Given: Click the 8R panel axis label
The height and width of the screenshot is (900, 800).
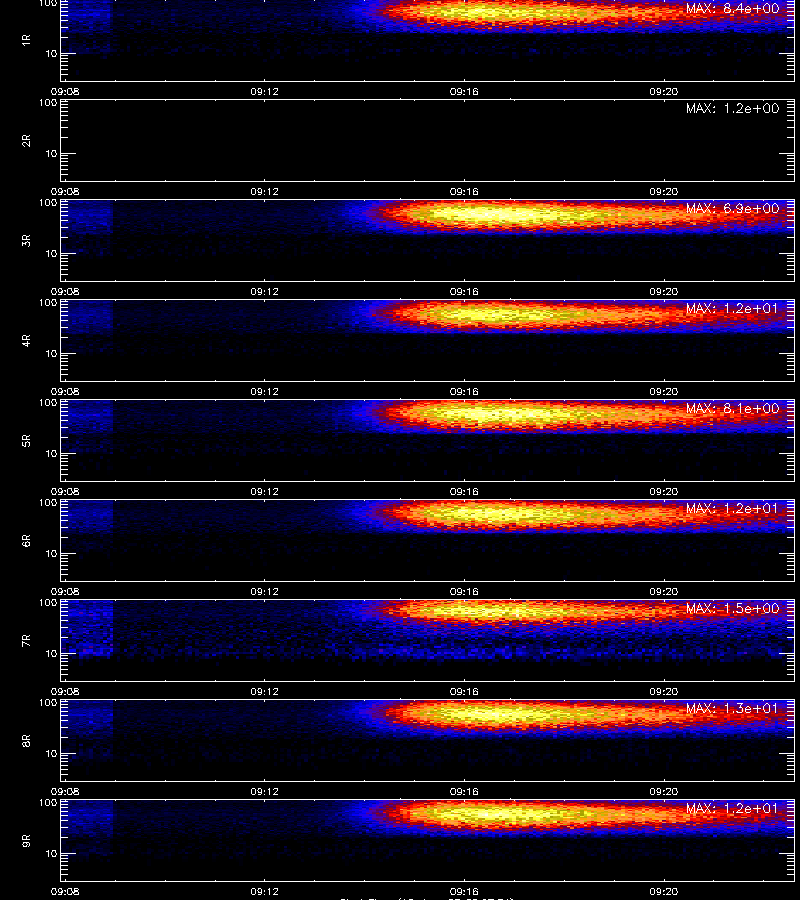Looking at the screenshot, I should (26, 740).
